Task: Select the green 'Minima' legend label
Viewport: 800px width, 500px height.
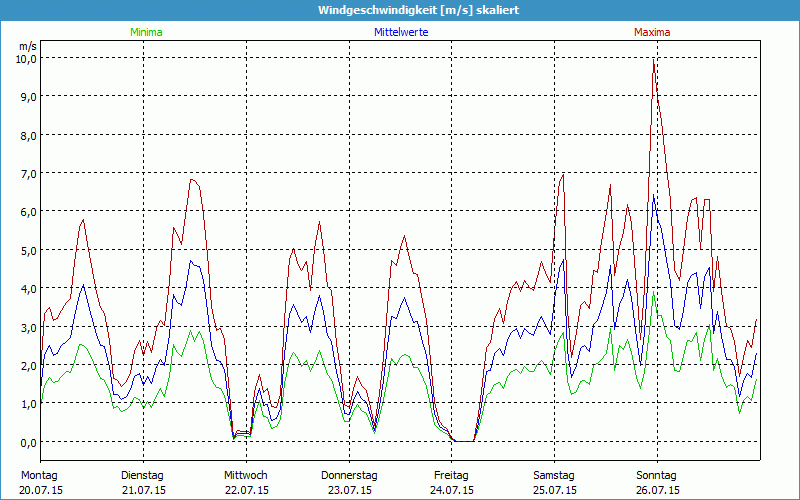Action: (146, 32)
